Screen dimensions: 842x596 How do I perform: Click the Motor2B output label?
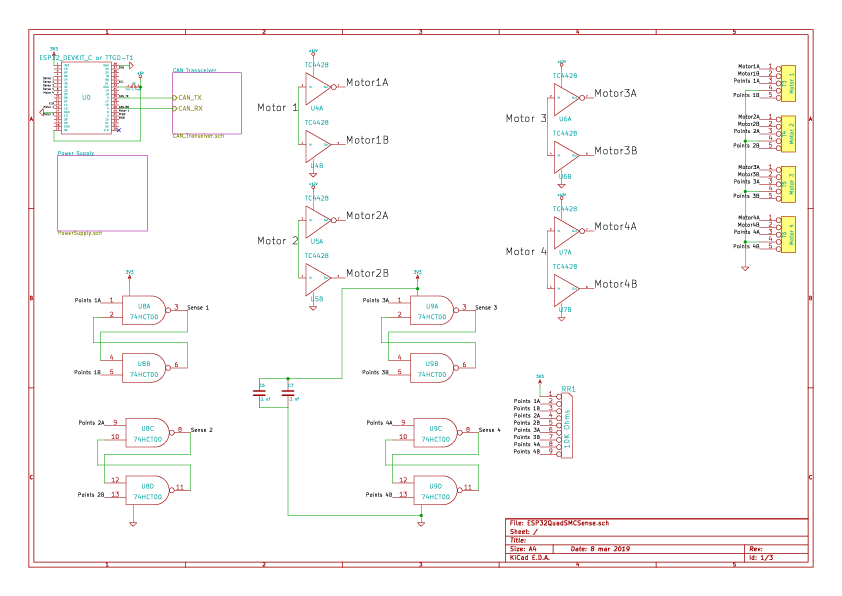click(367, 273)
